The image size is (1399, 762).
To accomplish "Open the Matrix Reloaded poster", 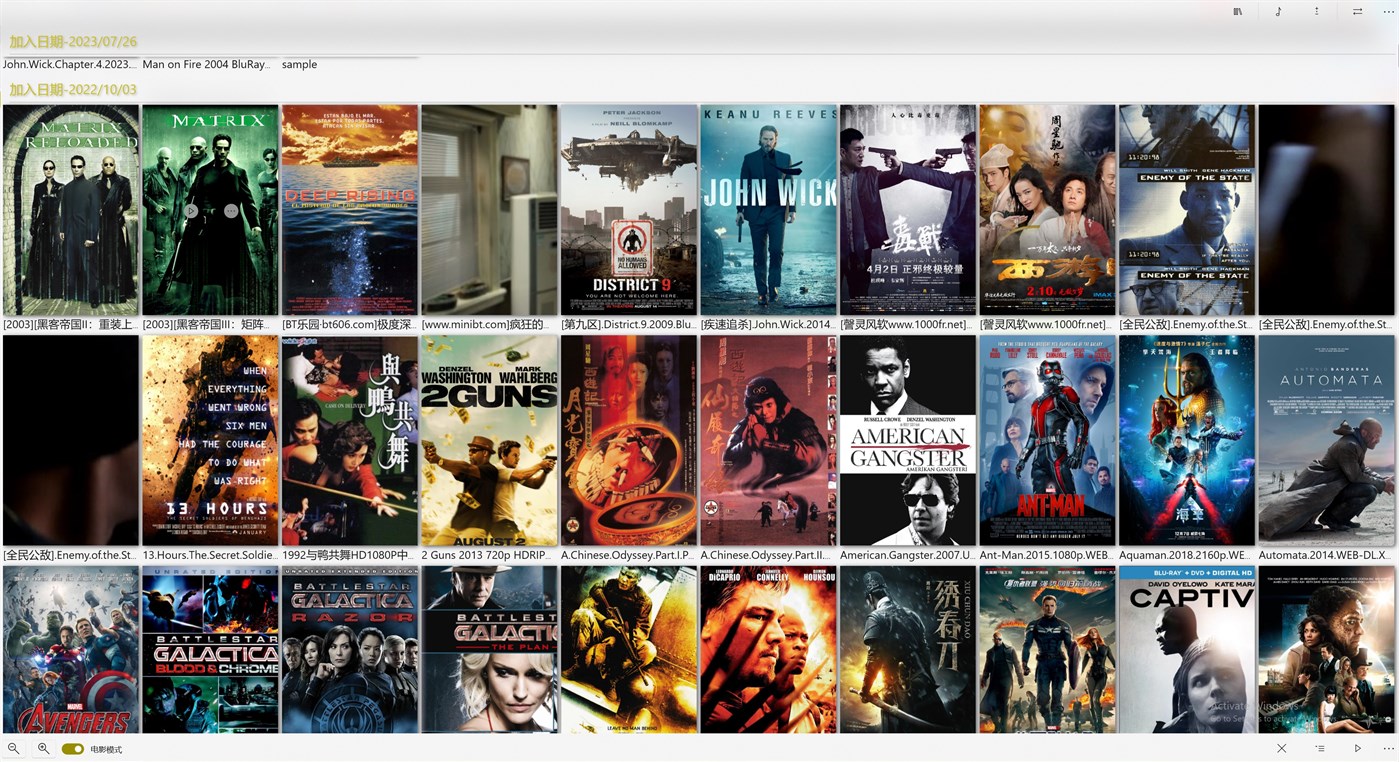I will [71, 210].
